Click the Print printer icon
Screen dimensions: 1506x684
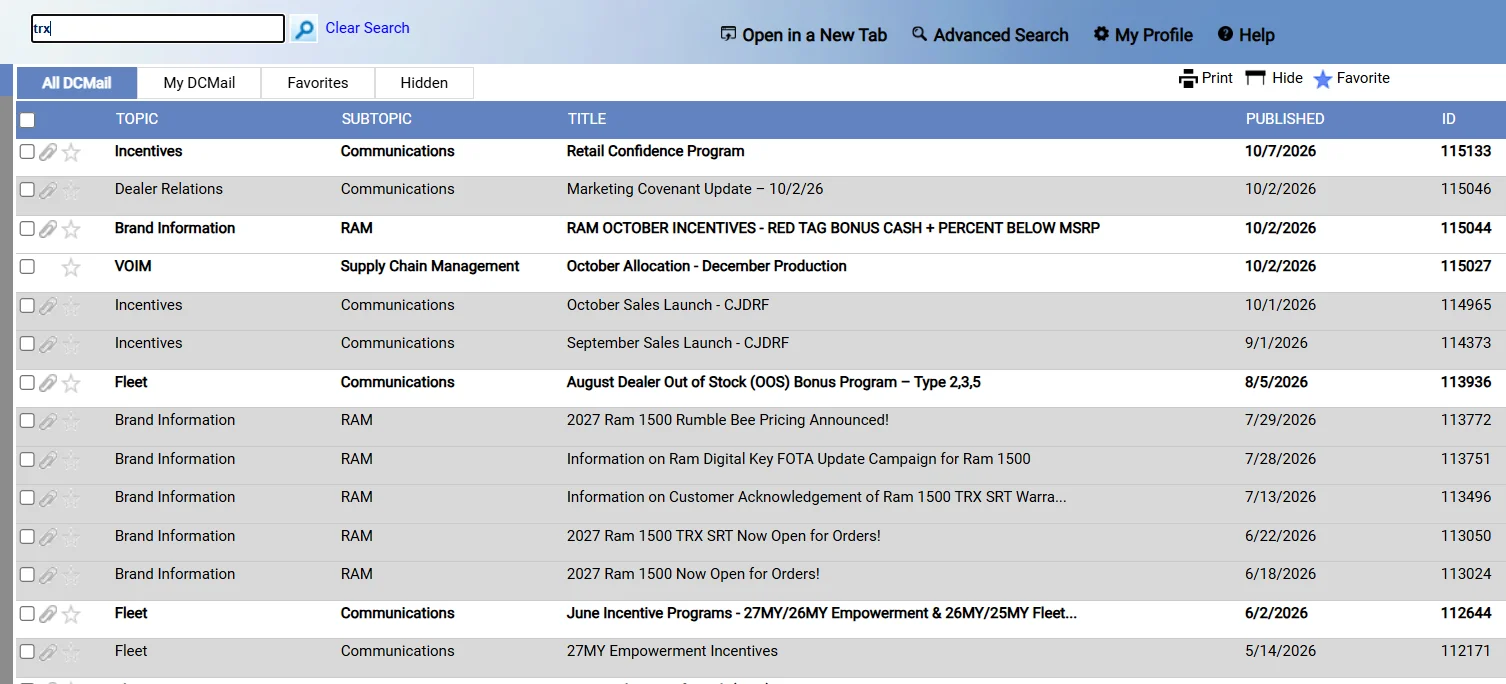[x=1188, y=79]
